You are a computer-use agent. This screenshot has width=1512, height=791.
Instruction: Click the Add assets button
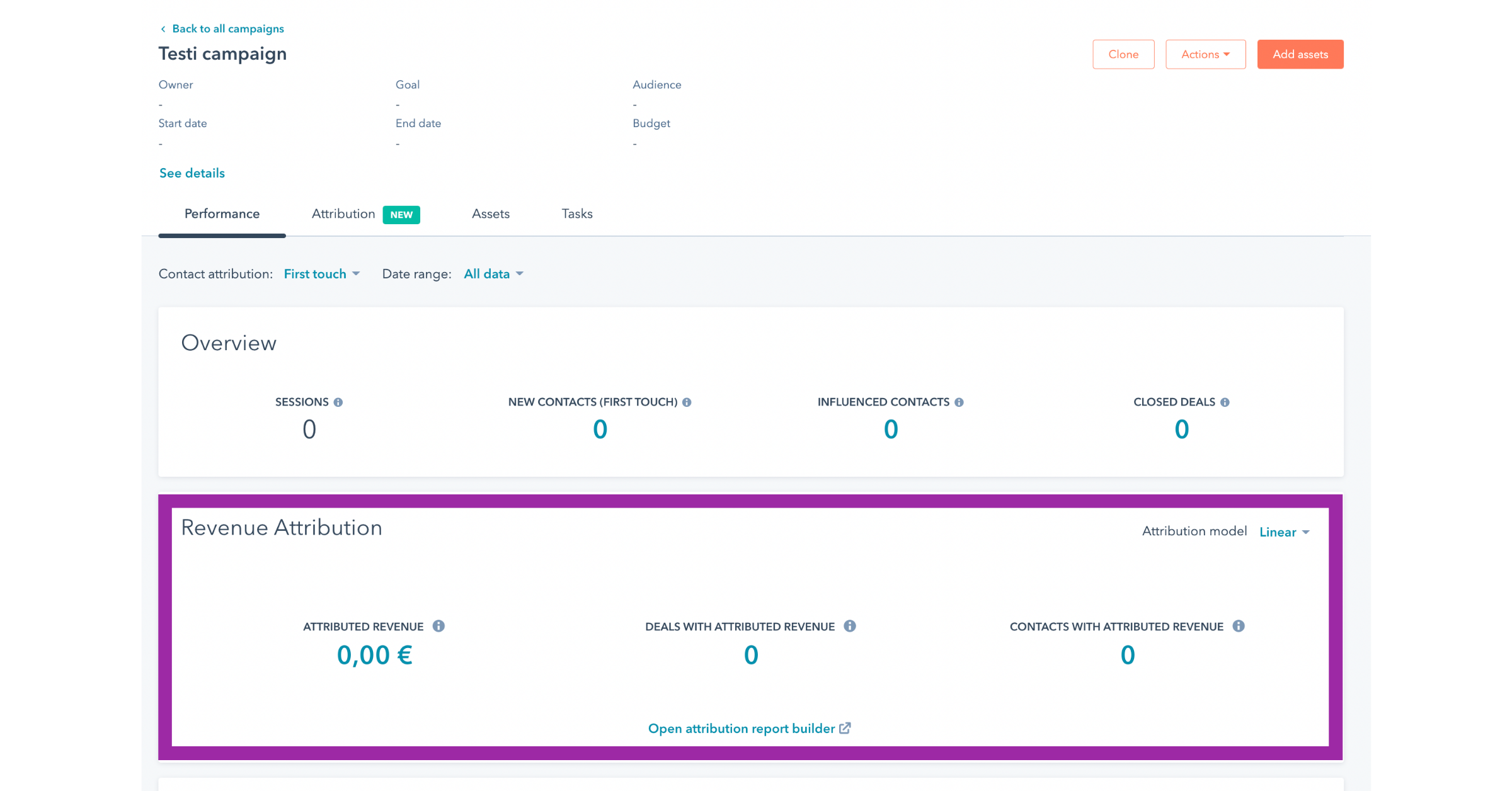(x=1300, y=54)
